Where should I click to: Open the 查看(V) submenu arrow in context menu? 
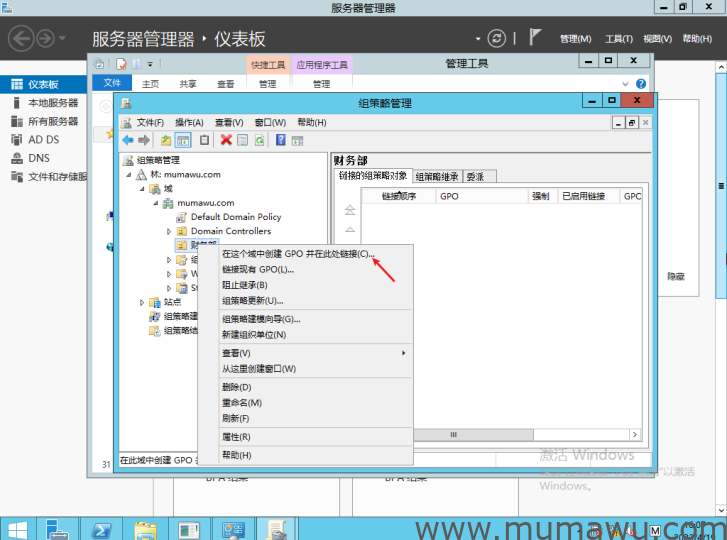coord(404,353)
